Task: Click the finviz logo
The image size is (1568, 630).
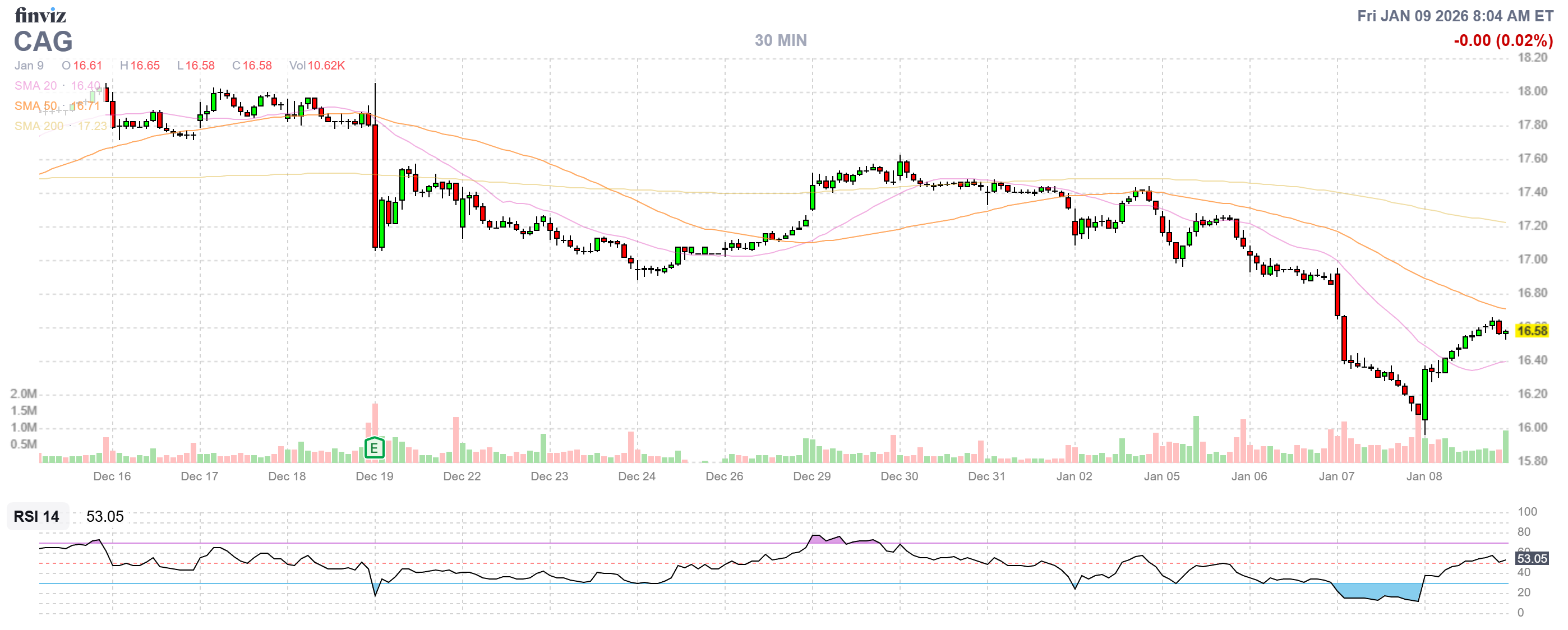Action: click(40, 15)
